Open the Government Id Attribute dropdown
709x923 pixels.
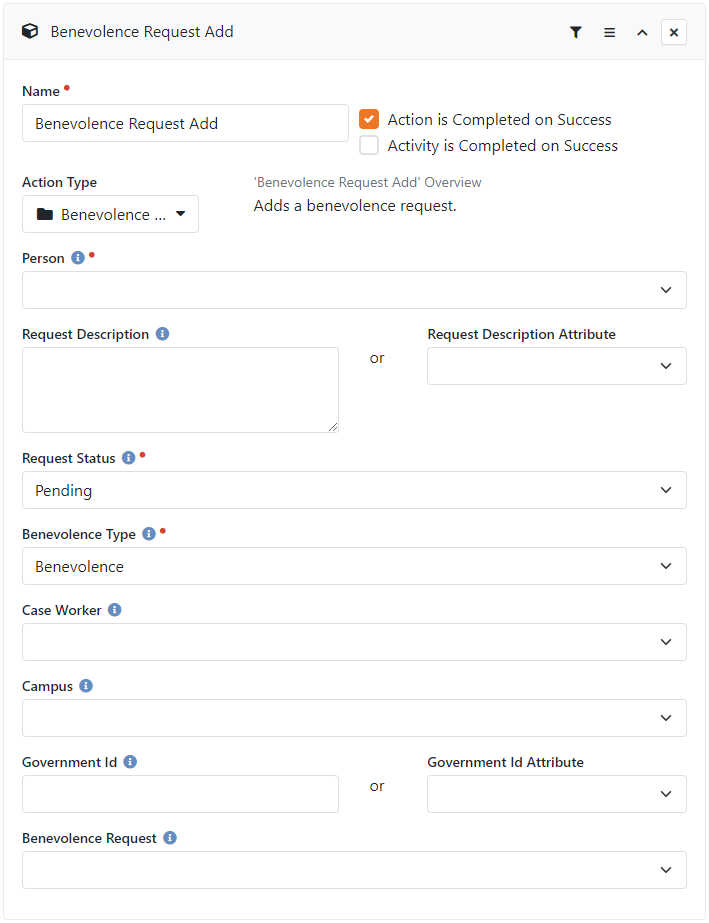point(556,794)
